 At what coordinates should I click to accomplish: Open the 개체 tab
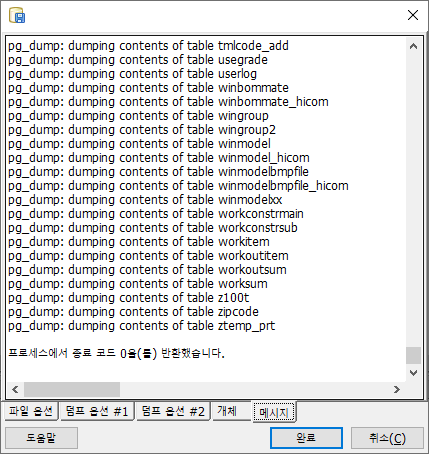point(231,411)
